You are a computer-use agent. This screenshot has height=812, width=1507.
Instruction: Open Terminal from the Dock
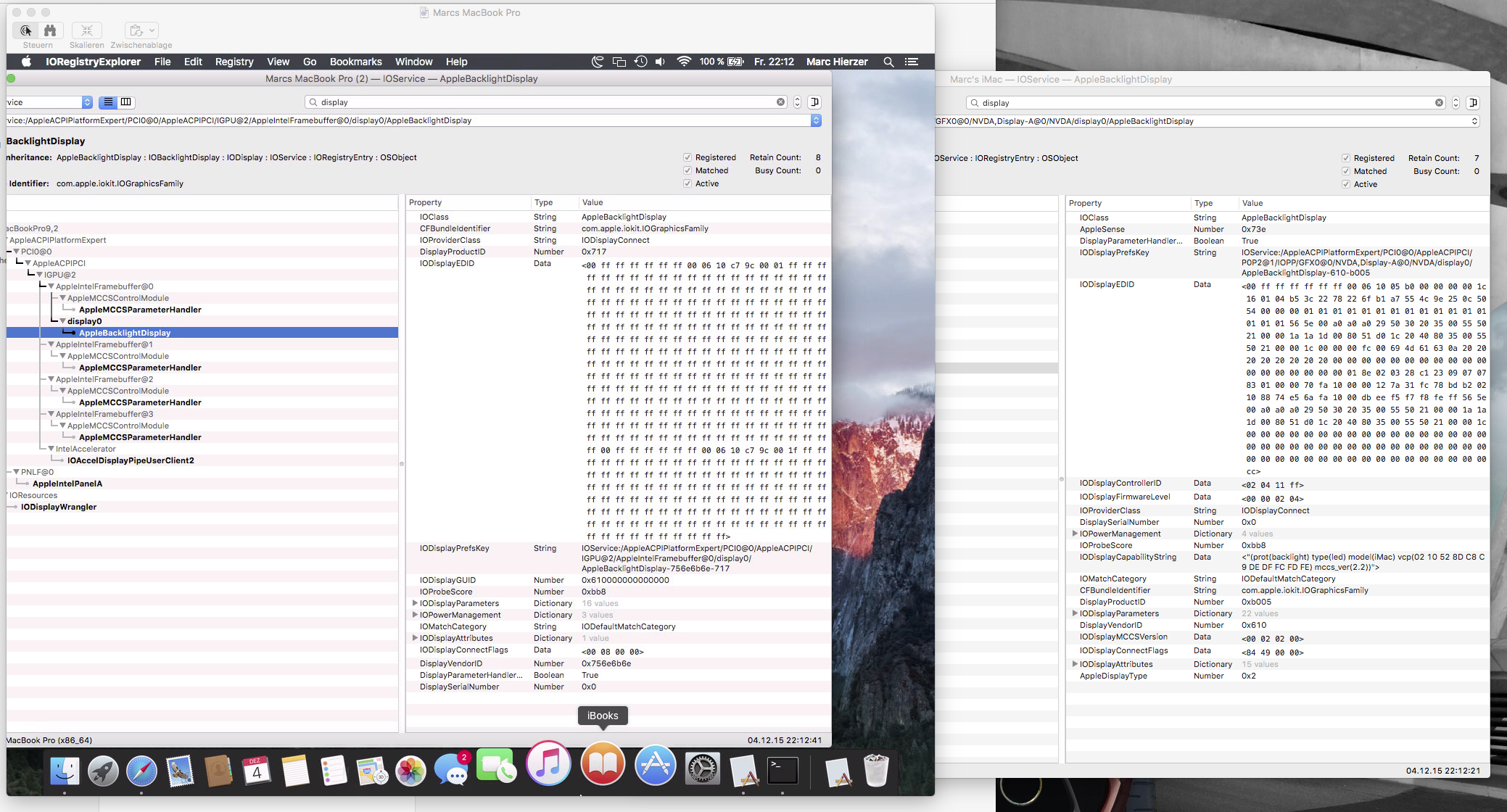(x=783, y=770)
